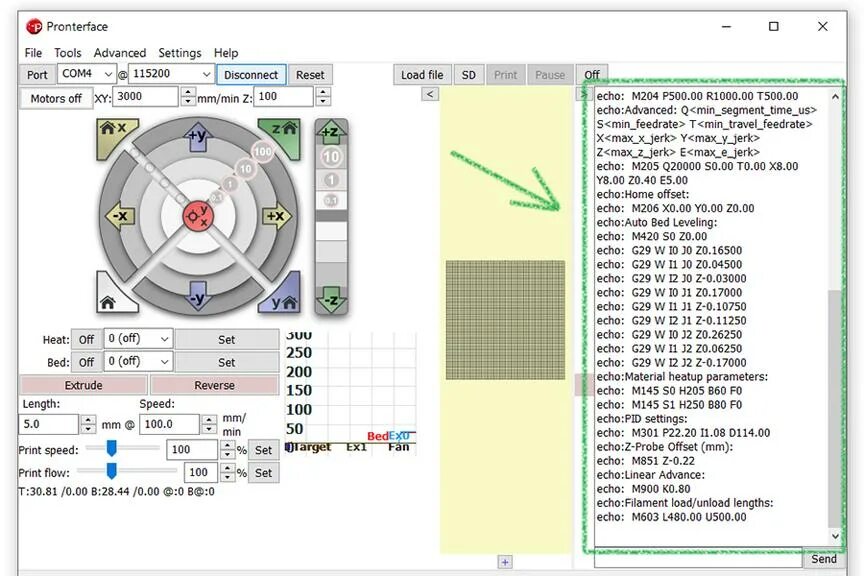The width and height of the screenshot is (864, 576).
Task: Increase Z feedrate stepper
Action: click(323, 92)
